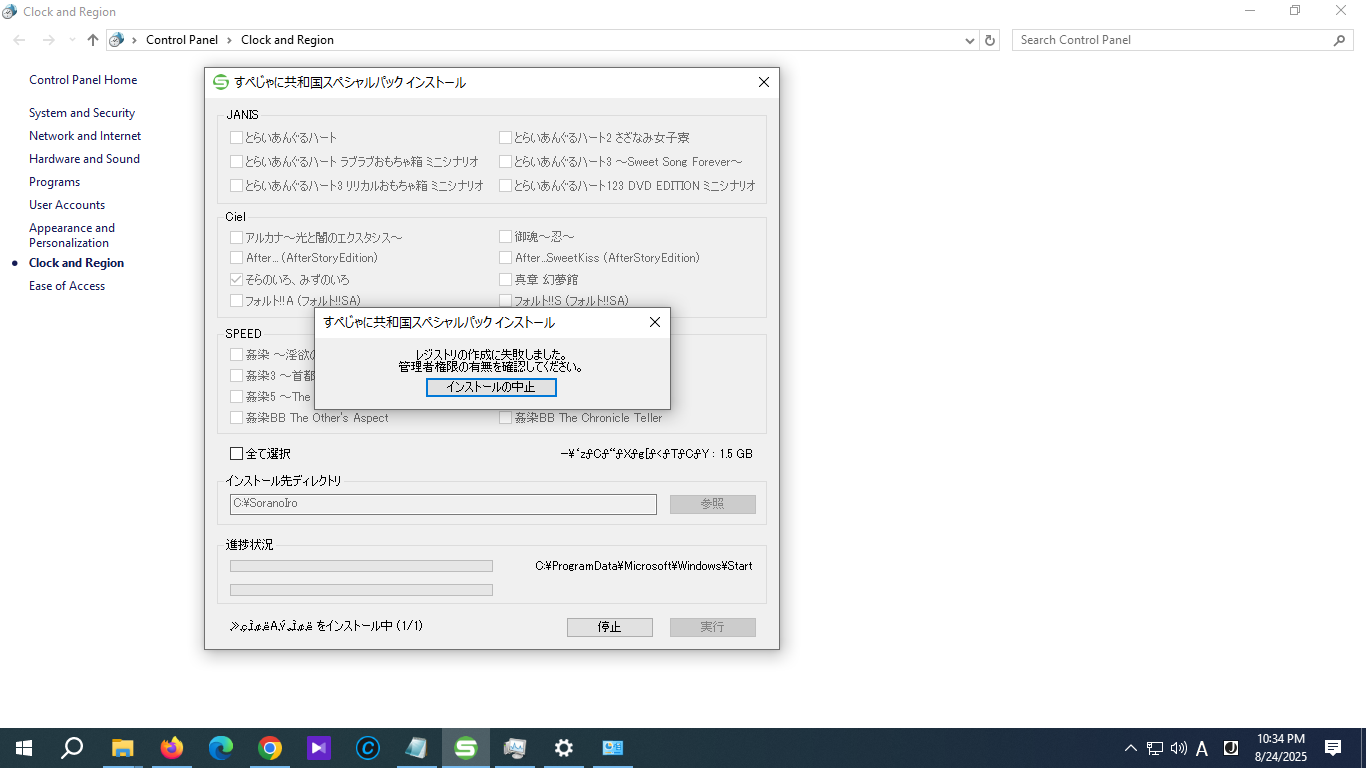Open the Windows Start menu
1366x768 pixels.
coord(24,748)
